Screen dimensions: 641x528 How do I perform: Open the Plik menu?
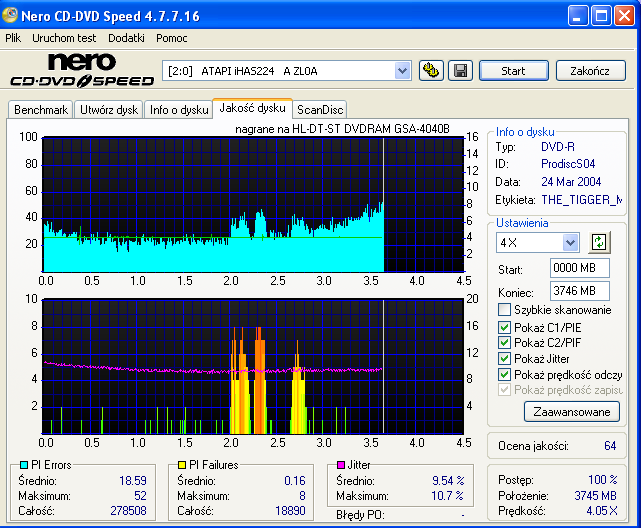pos(13,38)
